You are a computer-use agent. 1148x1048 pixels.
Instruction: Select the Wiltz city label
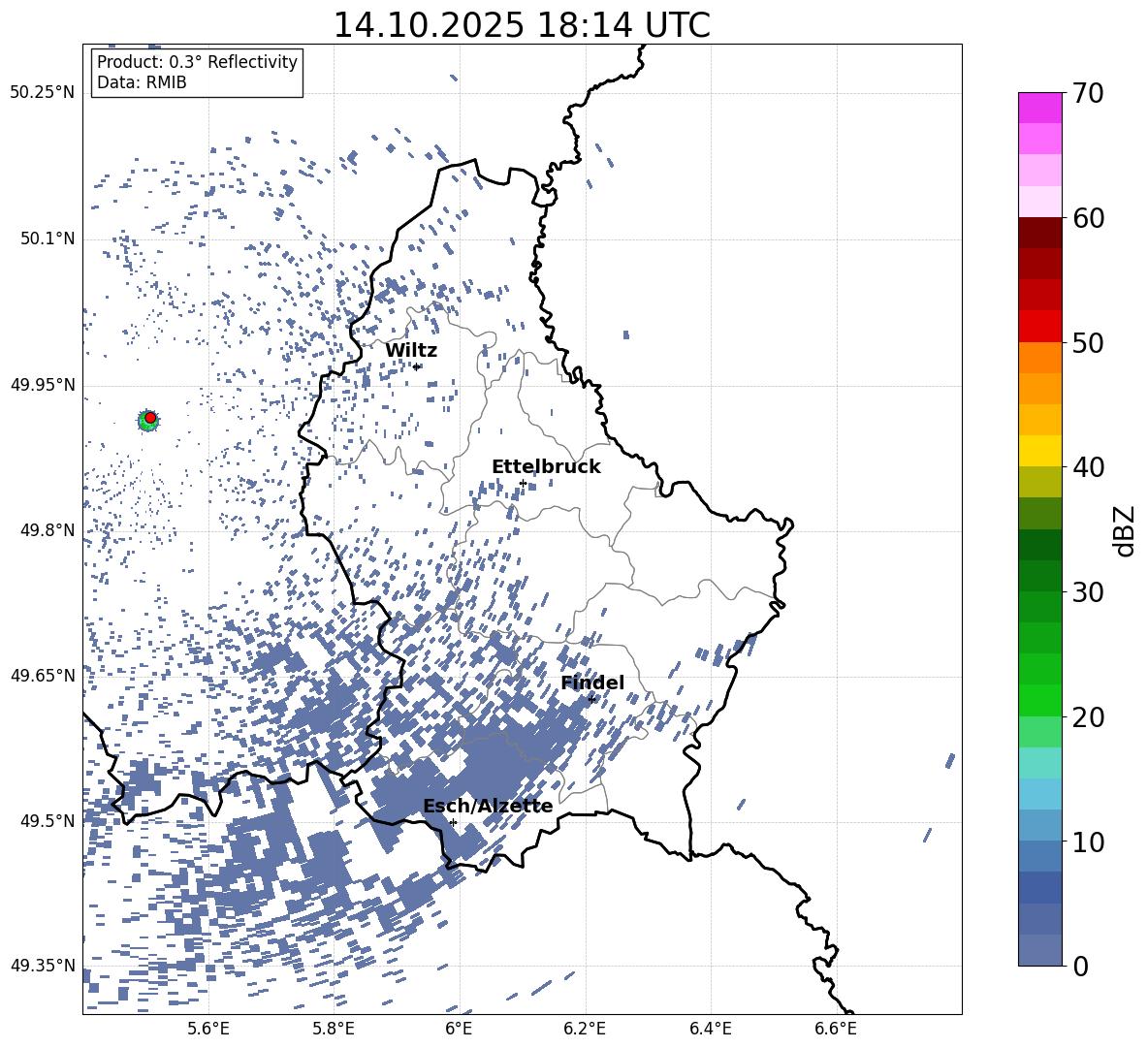411,351
